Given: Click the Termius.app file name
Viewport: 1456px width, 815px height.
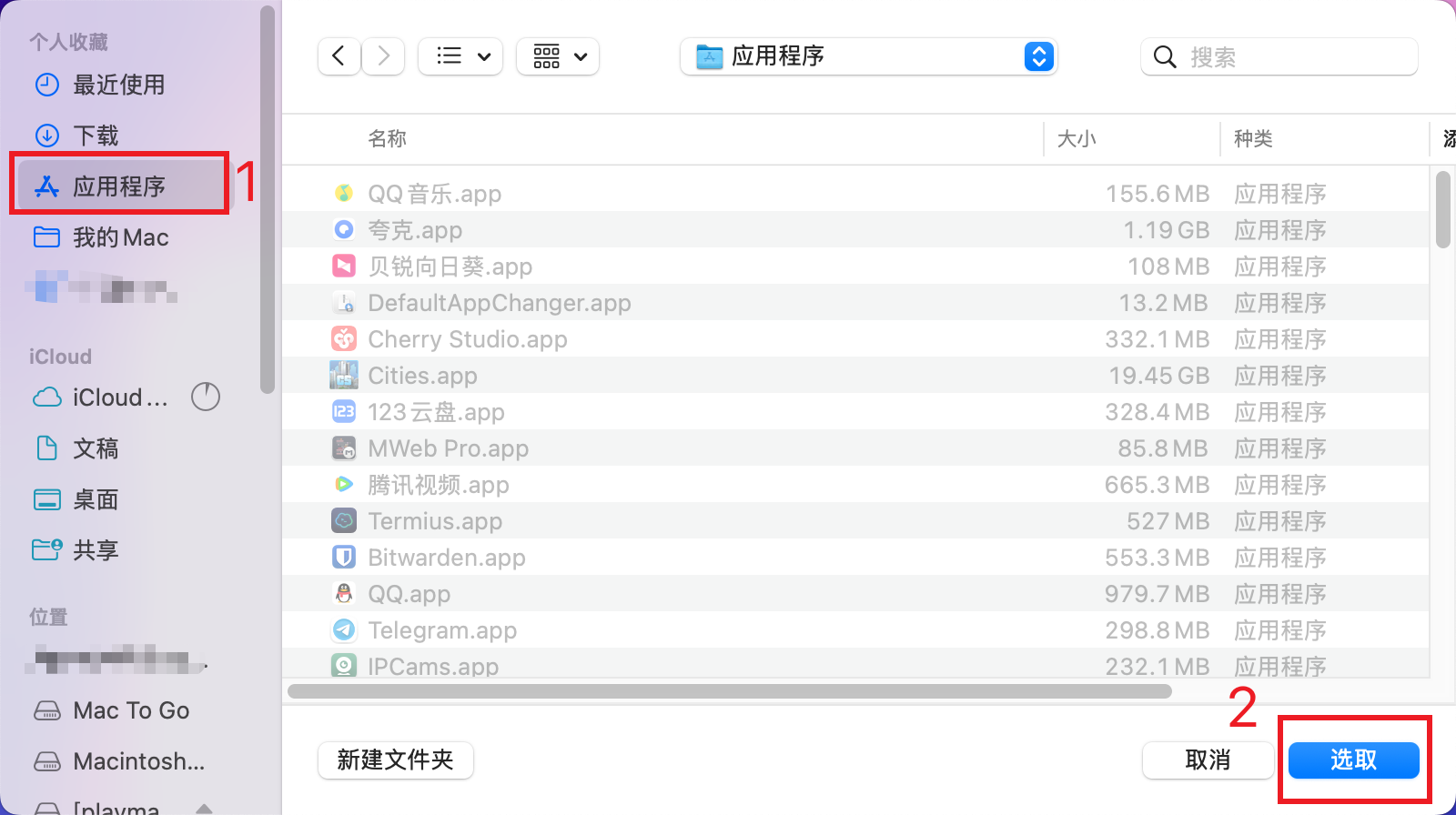Looking at the screenshot, I should (x=435, y=521).
